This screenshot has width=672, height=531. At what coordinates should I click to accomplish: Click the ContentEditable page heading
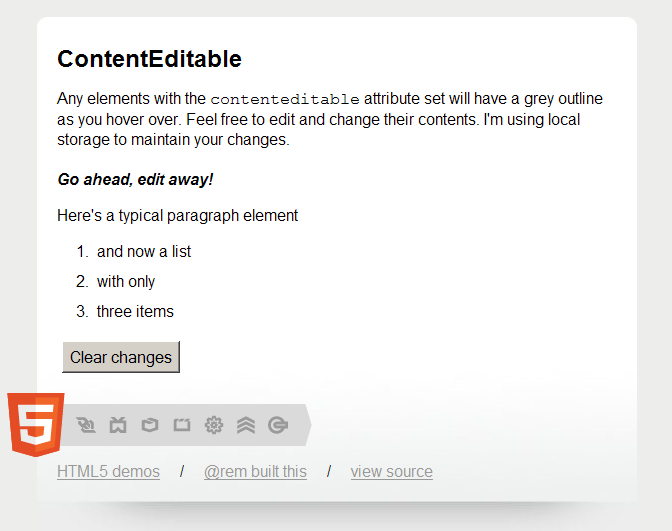pyautogui.click(x=149, y=59)
